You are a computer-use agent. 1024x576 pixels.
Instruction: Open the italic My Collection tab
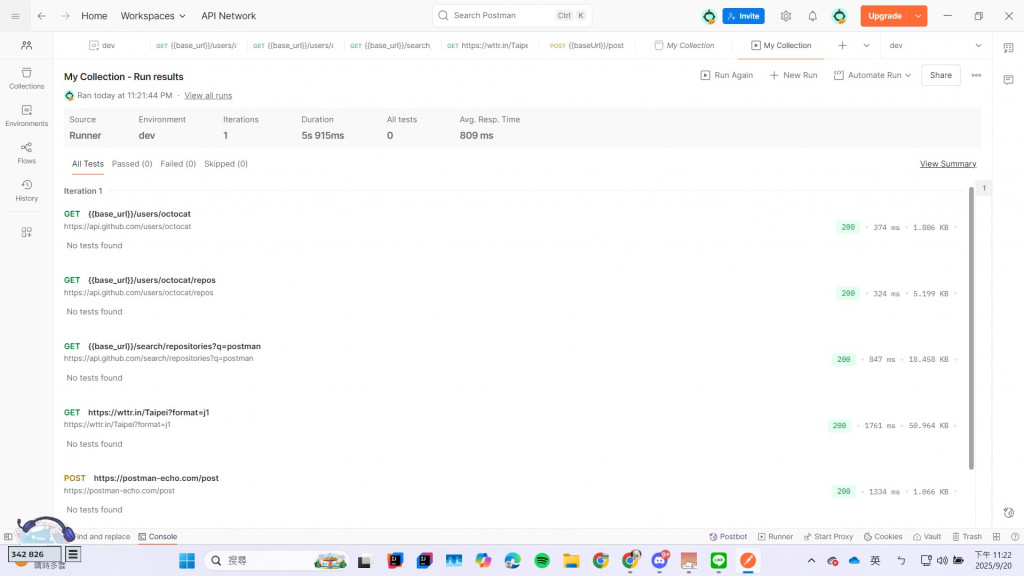tap(684, 45)
